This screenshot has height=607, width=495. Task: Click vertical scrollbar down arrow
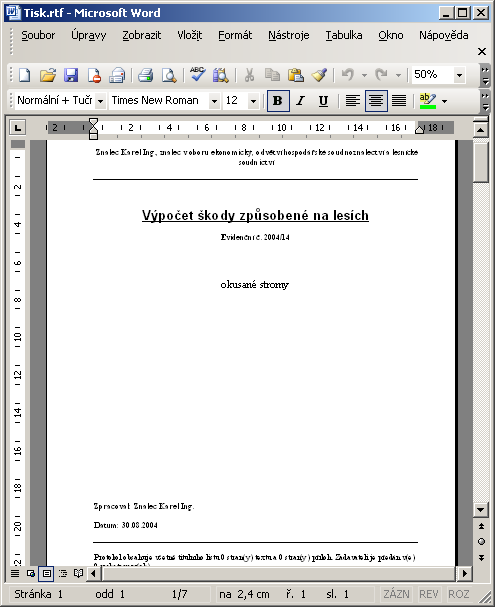[x=480, y=510]
